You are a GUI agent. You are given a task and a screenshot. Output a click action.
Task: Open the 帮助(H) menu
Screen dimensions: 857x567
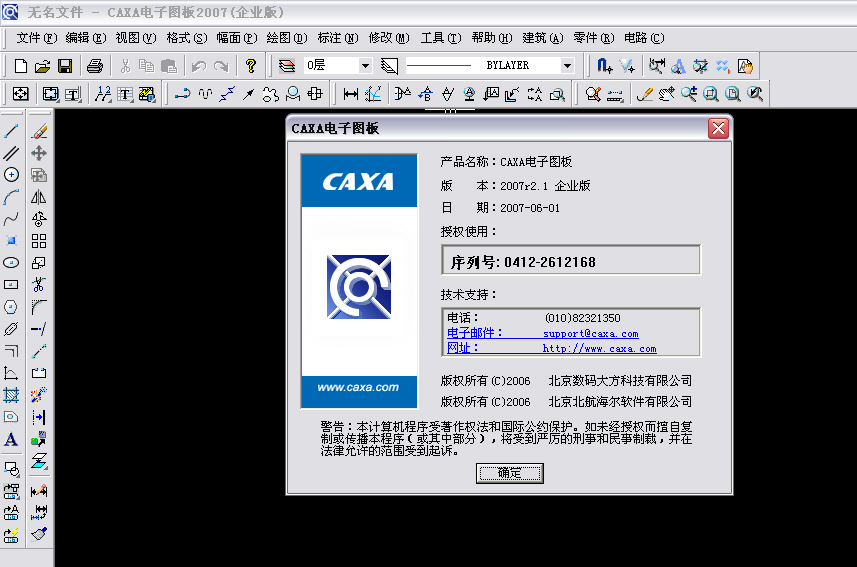(492, 38)
